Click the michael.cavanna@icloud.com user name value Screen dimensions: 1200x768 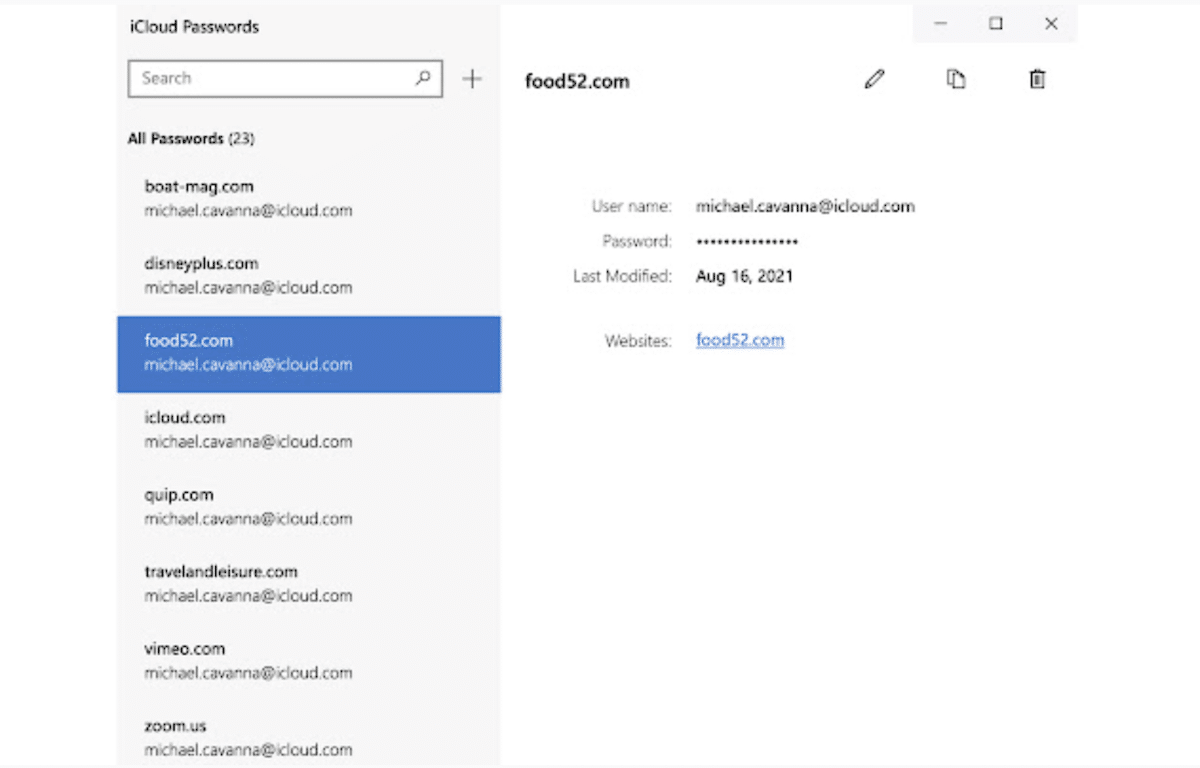pyautogui.click(x=805, y=207)
